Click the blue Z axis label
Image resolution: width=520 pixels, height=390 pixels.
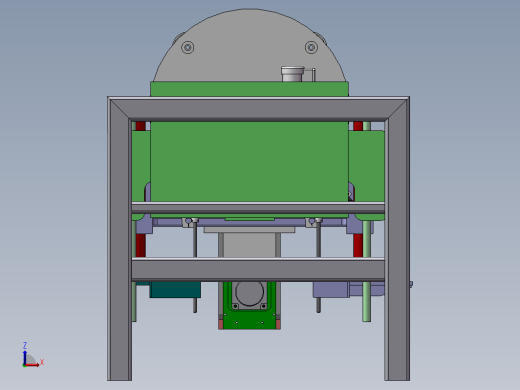(25, 345)
